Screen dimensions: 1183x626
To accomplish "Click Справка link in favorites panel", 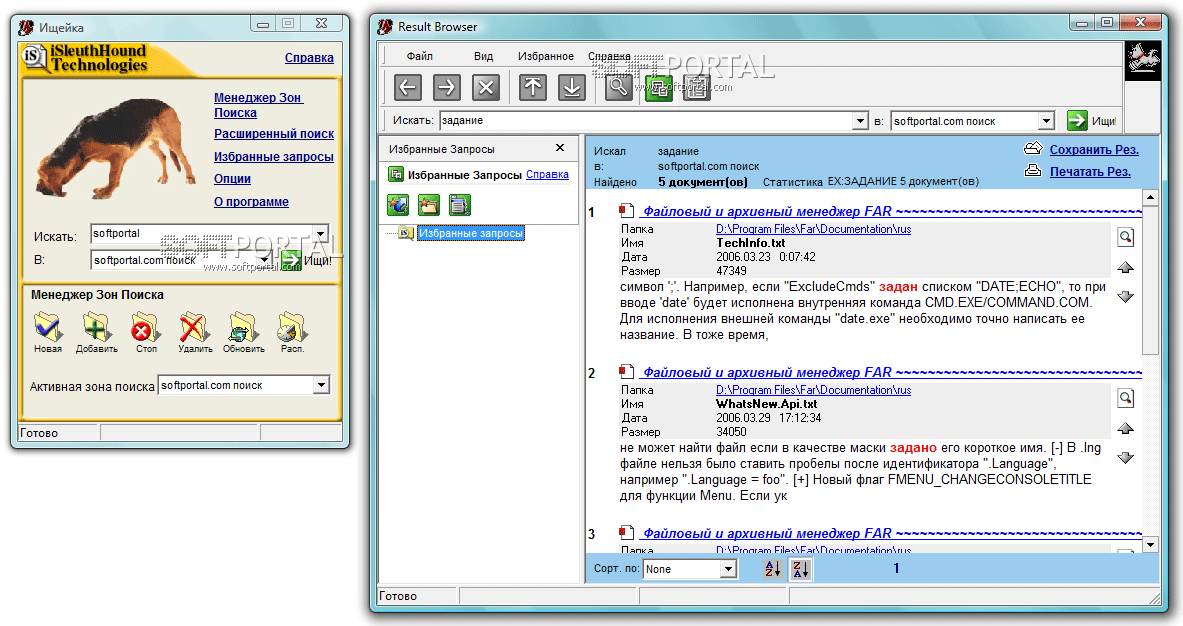I will 547,174.
